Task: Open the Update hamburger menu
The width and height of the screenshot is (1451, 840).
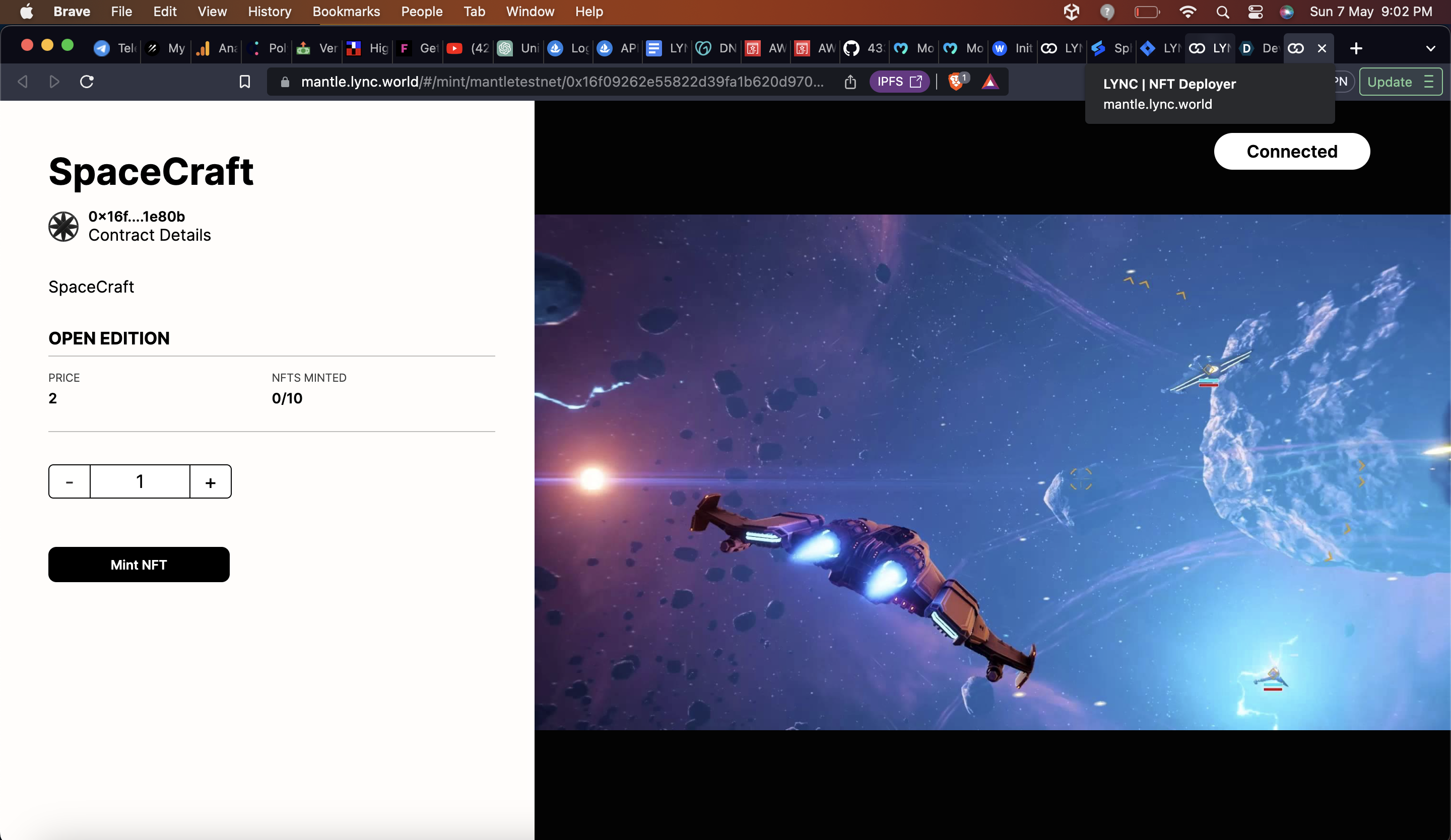Action: tap(1428, 82)
